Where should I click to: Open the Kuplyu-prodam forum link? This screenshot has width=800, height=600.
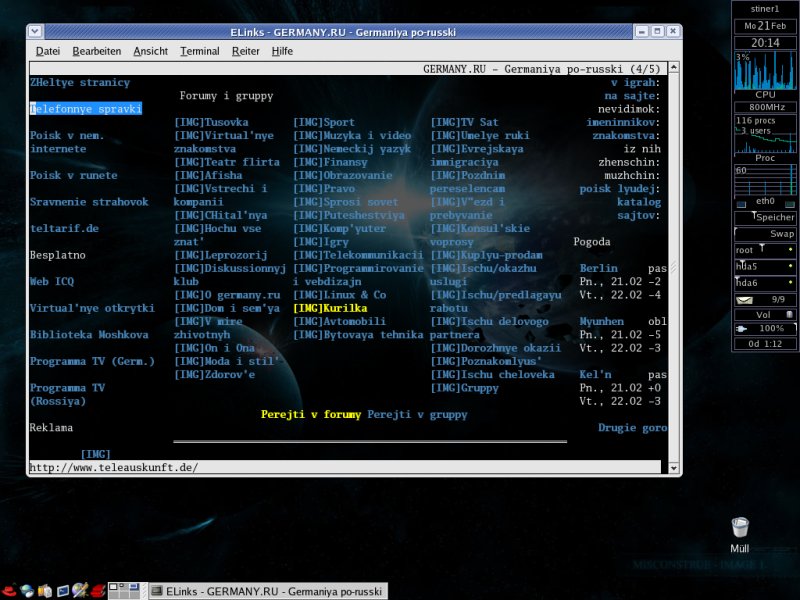[x=486, y=255]
